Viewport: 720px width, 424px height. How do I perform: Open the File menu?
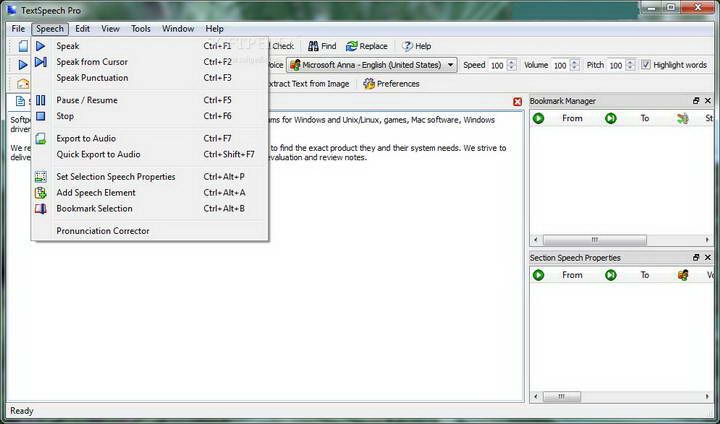click(x=18, y=28)
